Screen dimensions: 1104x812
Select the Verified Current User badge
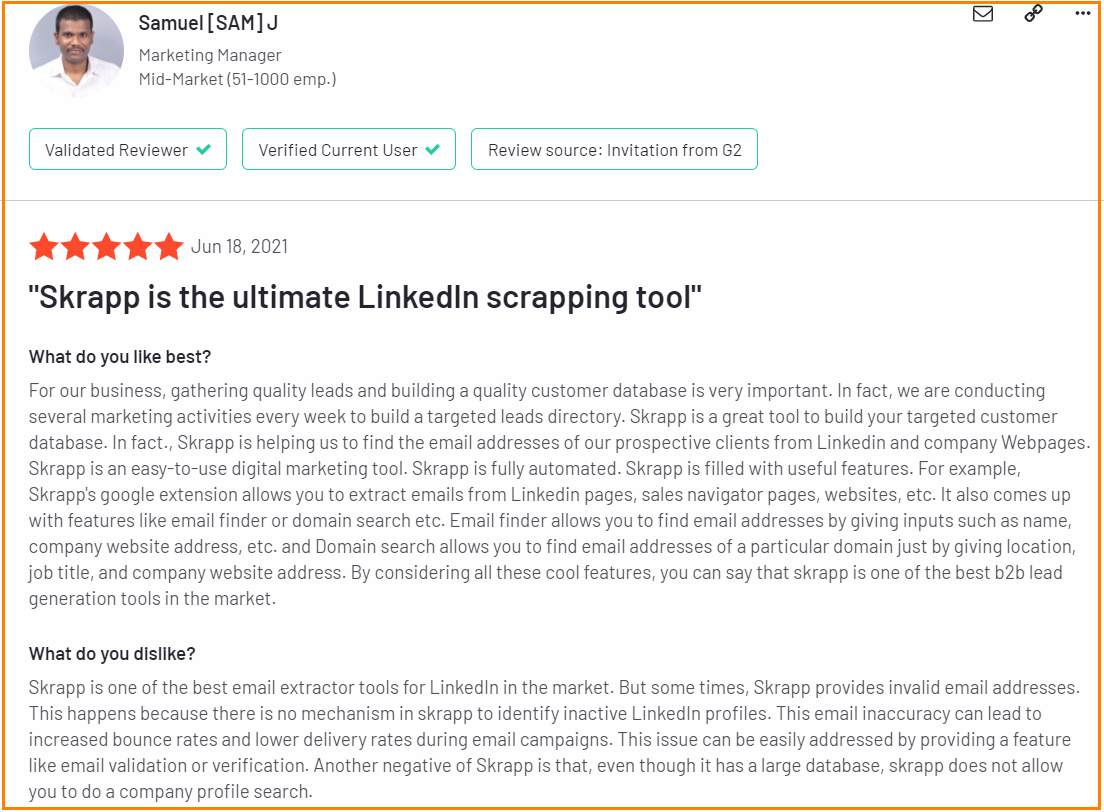pos(349,149)
